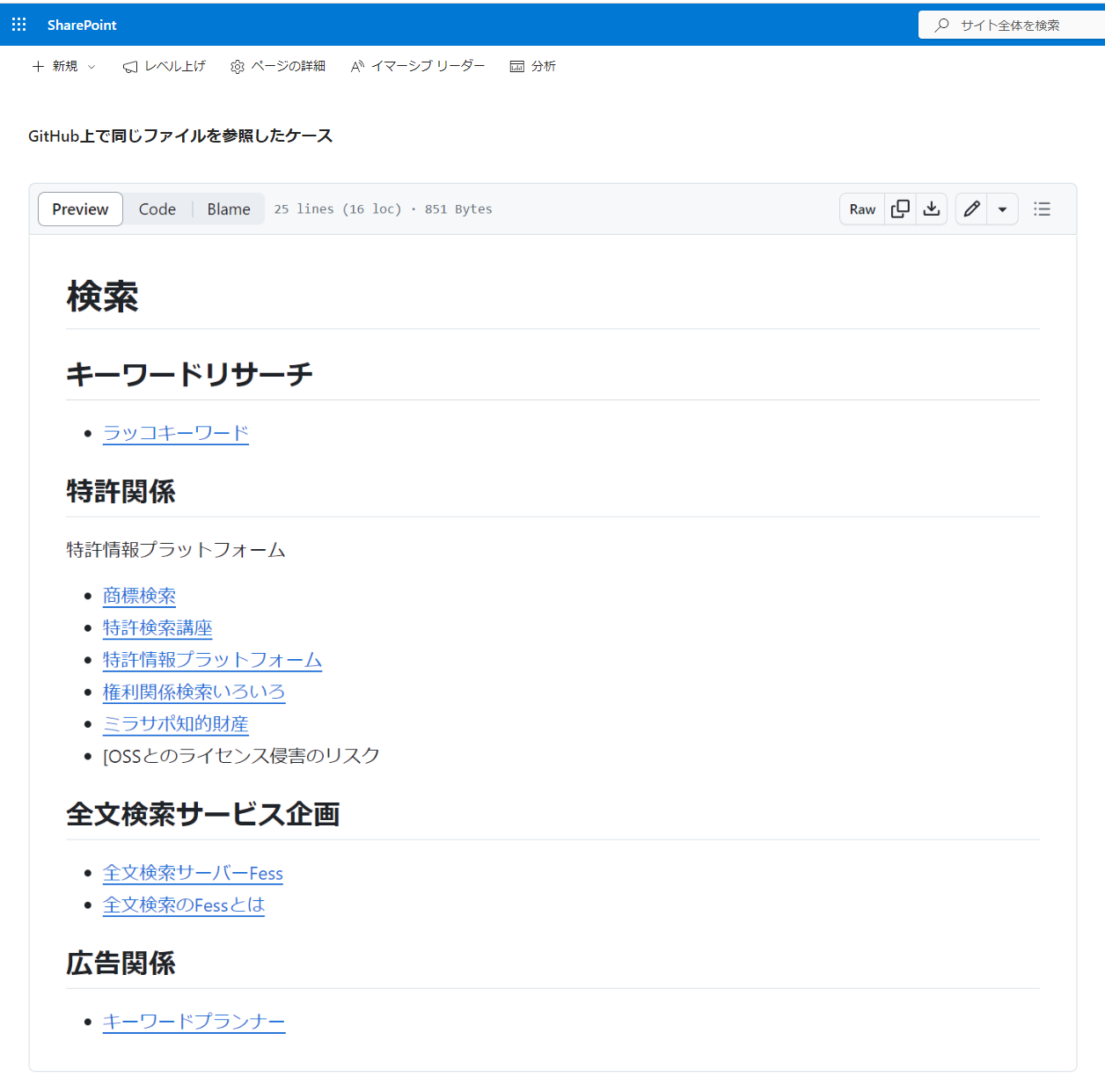The height and width of the screenshot is (1092, 1105).
Task: Open the キーワードプランナー link
Action: tap(194, 1022)
